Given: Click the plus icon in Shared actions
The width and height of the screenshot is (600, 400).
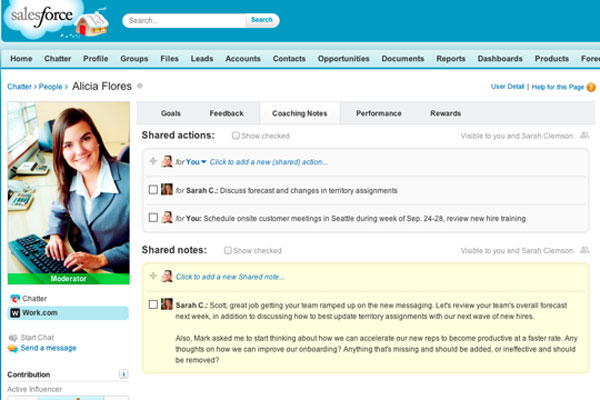Looking at the screenshot, I should click(x=153, y=161).
